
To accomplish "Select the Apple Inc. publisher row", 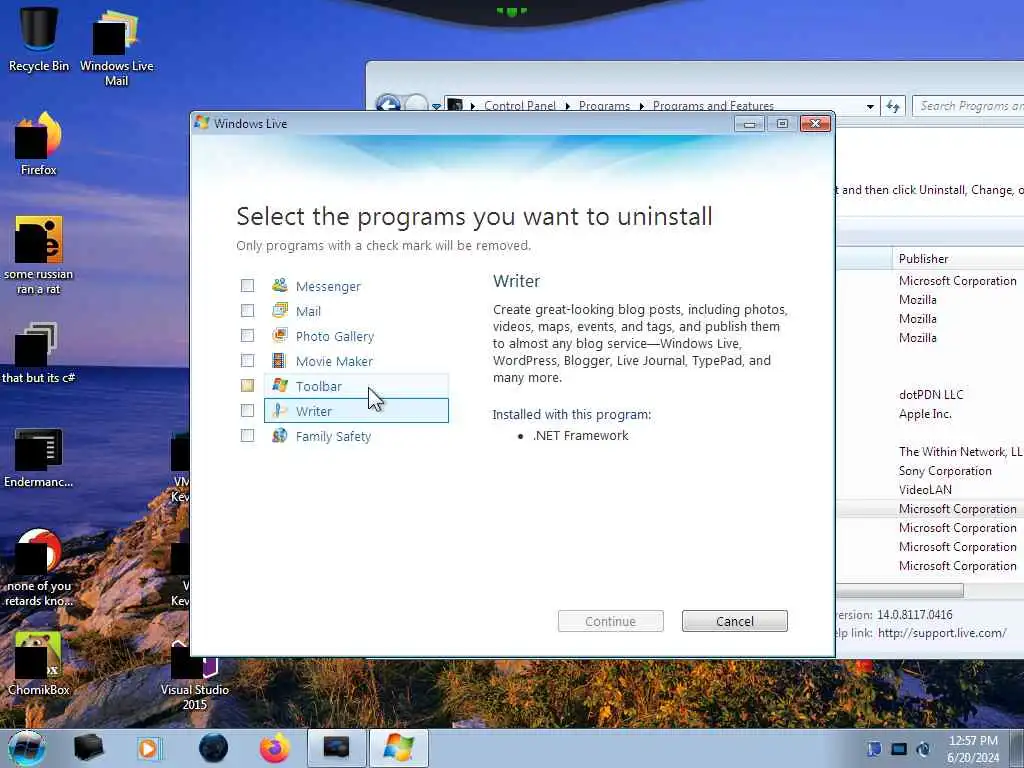I will tap(925, 414).
